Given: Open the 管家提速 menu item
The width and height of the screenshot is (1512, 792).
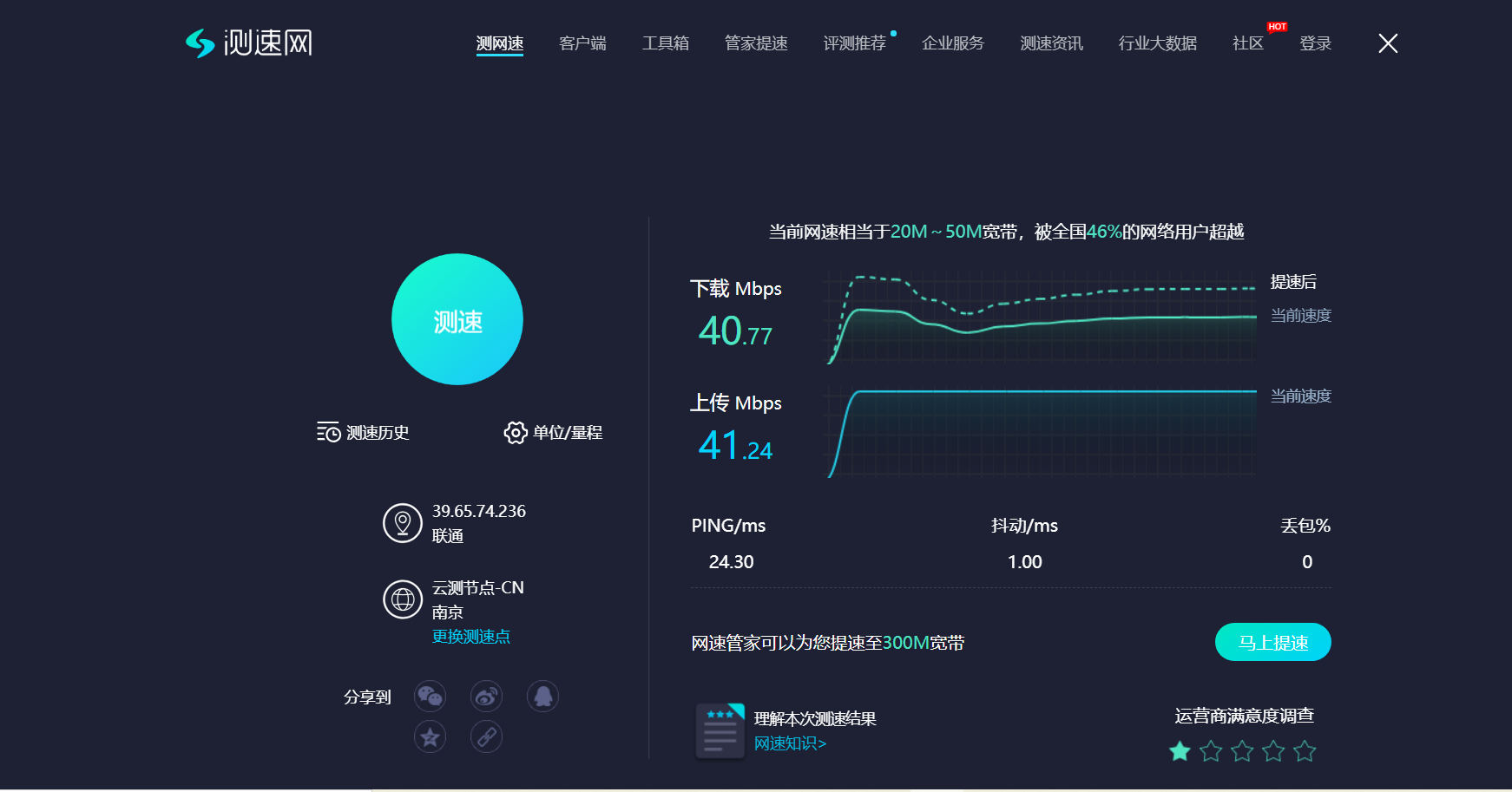Looking at the screenshot, I should pyautogui.click(x=756, y=43).
